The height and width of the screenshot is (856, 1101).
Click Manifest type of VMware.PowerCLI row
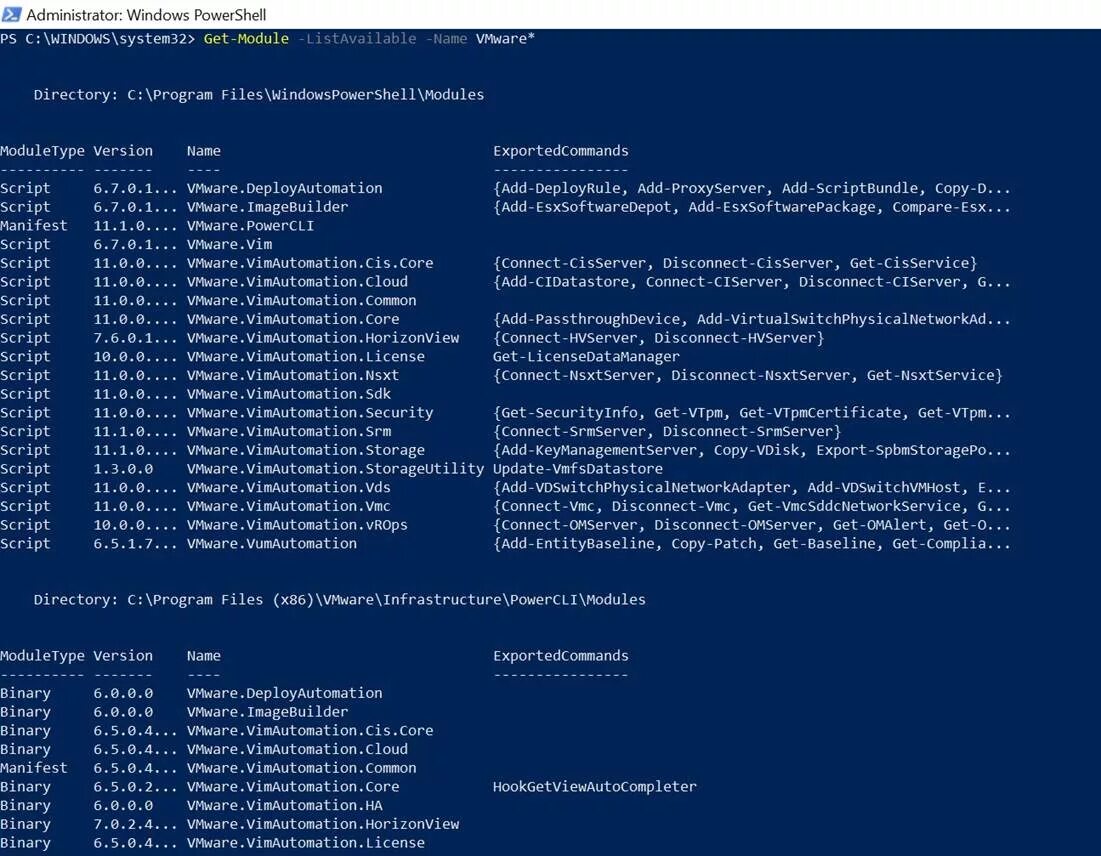click(34, 226)
